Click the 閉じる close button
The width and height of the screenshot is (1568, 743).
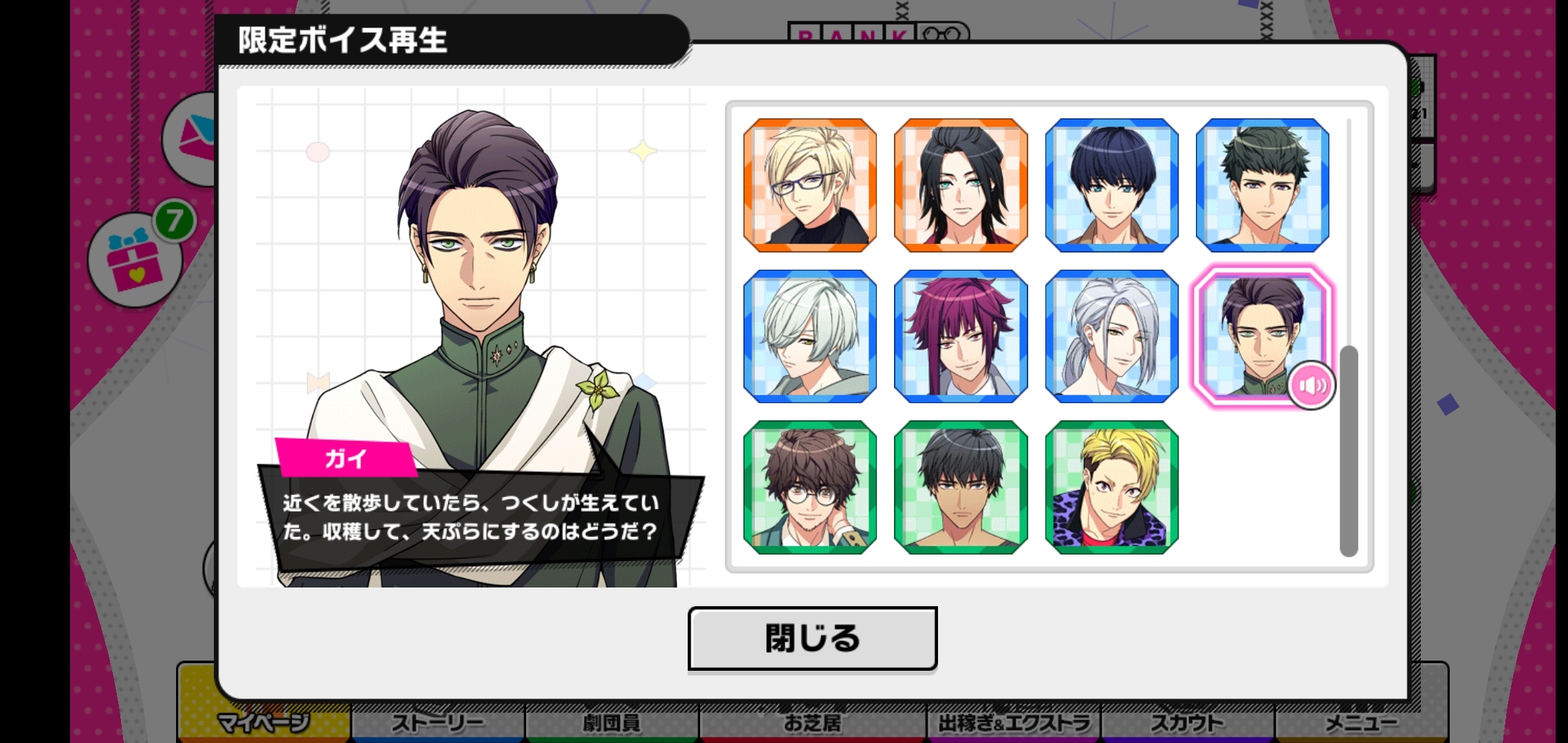coord(812,638)
